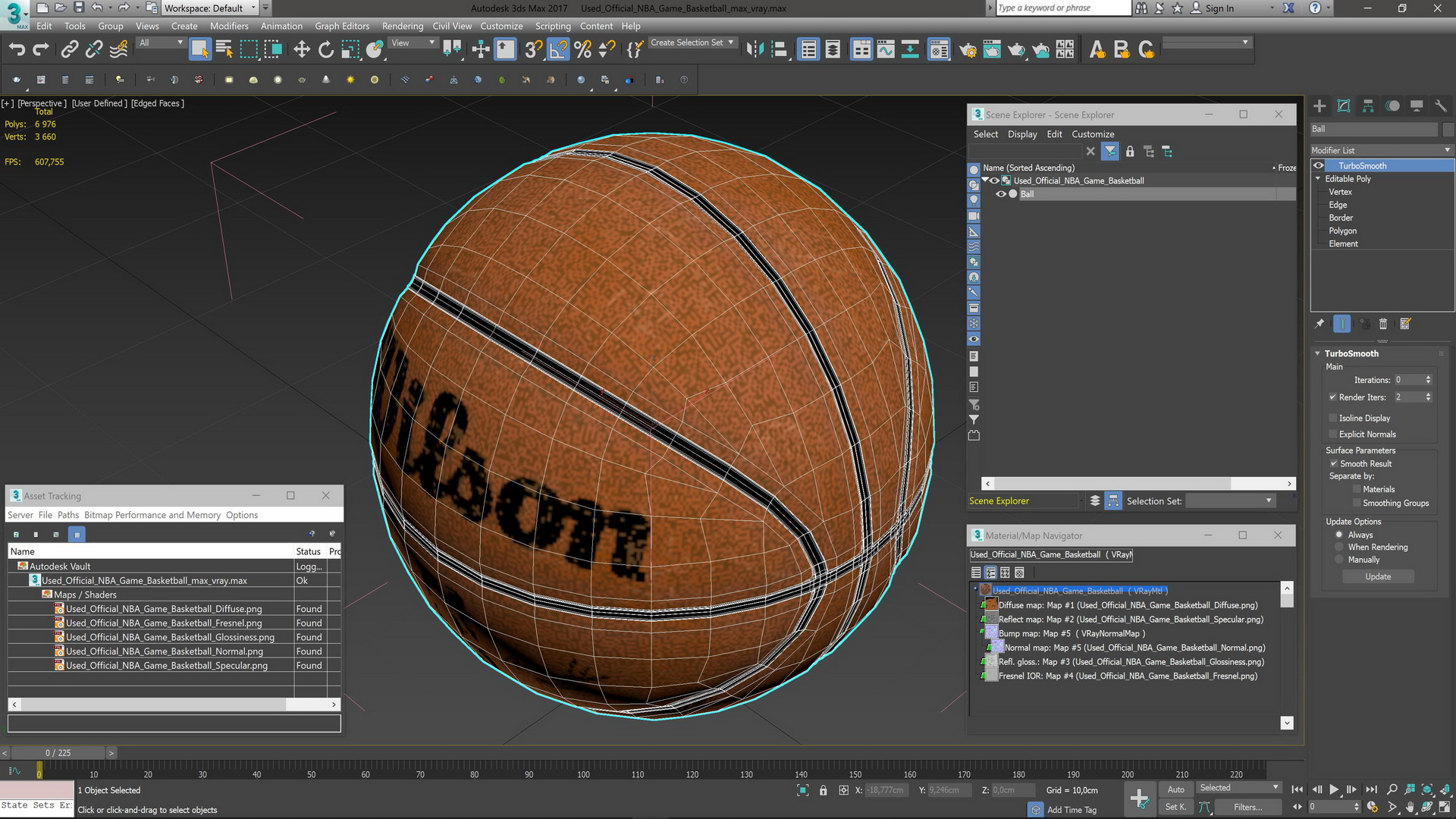This screenshot has width=1456, height=819.
Task: Open Selected key filter dropdown
Action: [1238, 788]
